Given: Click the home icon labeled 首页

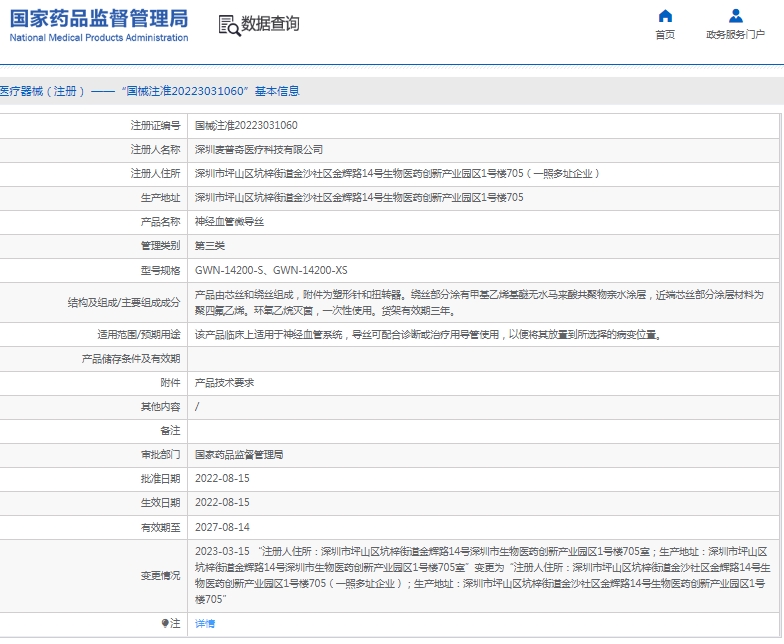Looking at the screenshot, I should [x=665, y=16].
